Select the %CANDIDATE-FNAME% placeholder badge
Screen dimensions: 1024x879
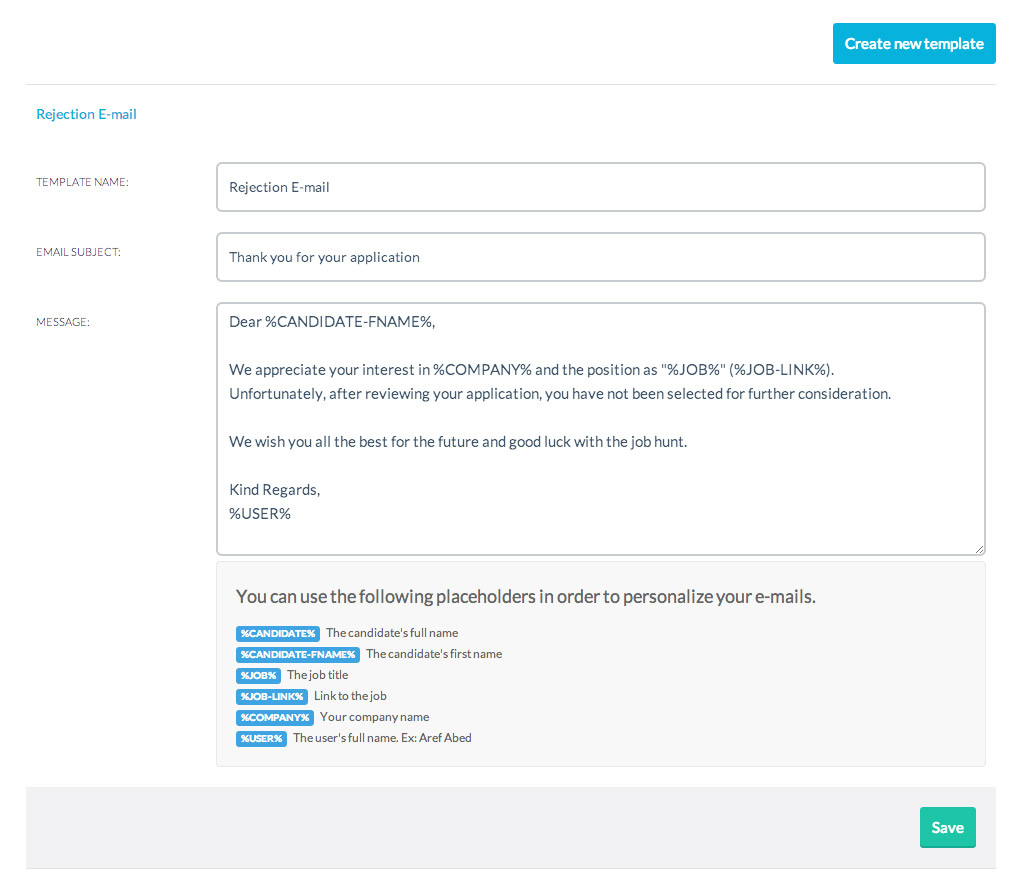(298, 654)
